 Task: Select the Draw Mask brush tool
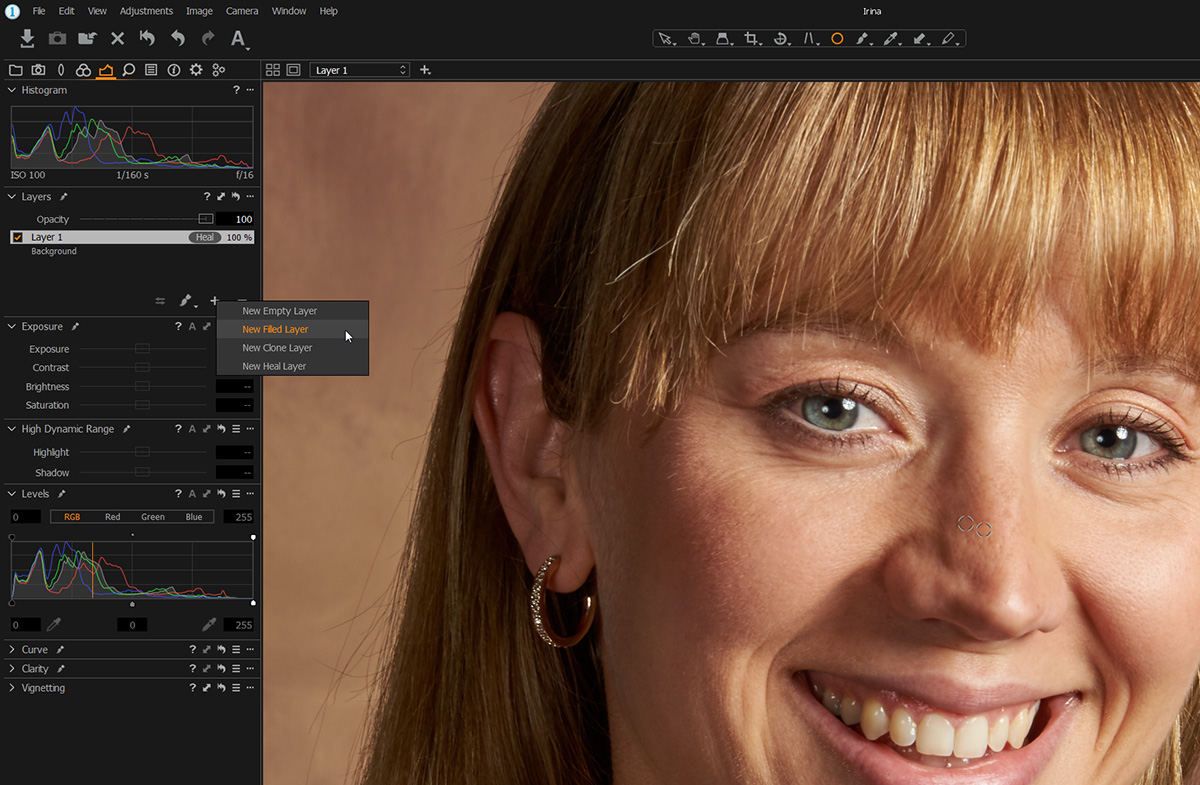[x=861, y=39]
